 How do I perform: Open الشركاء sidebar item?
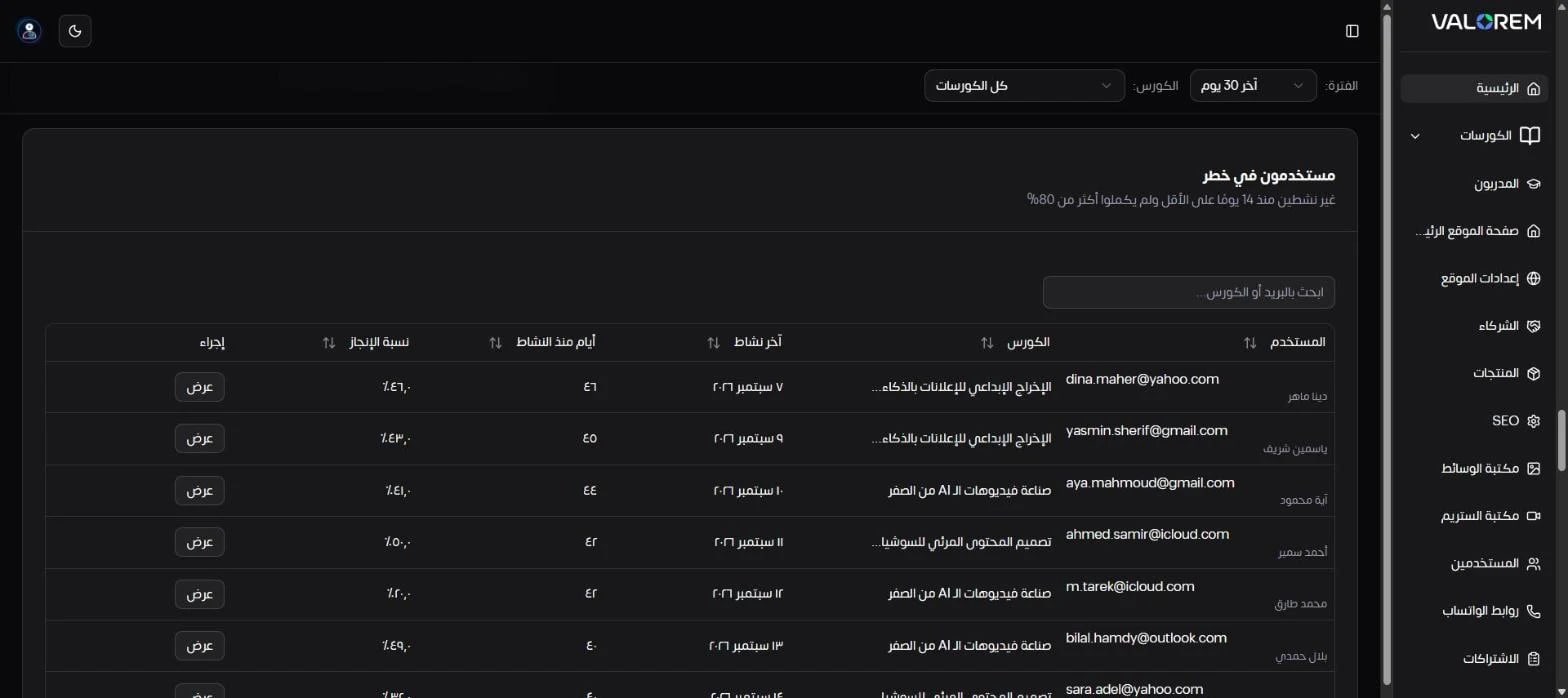click(x=1476, y=326)
